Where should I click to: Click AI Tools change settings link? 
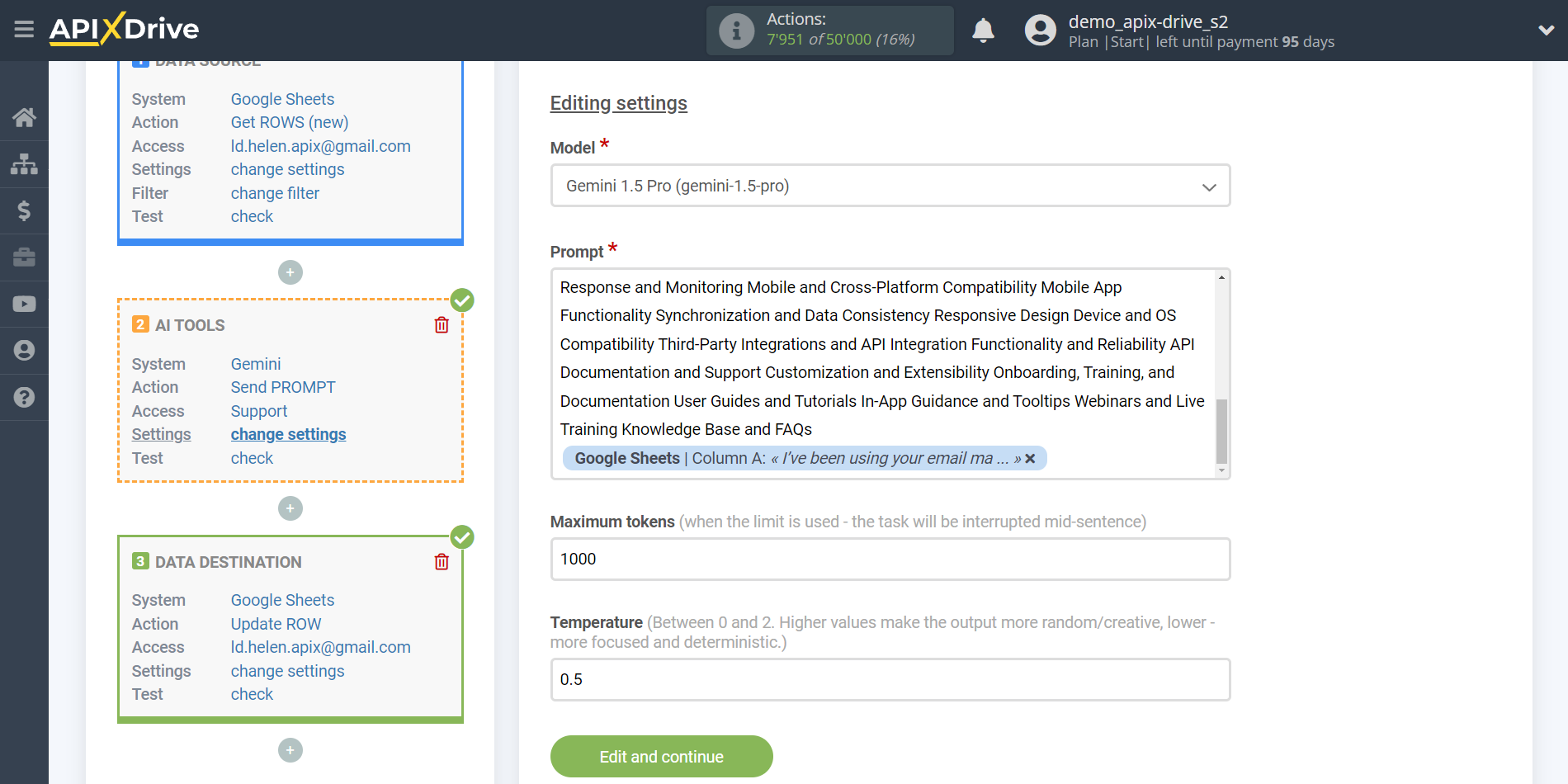coord(289,434)
